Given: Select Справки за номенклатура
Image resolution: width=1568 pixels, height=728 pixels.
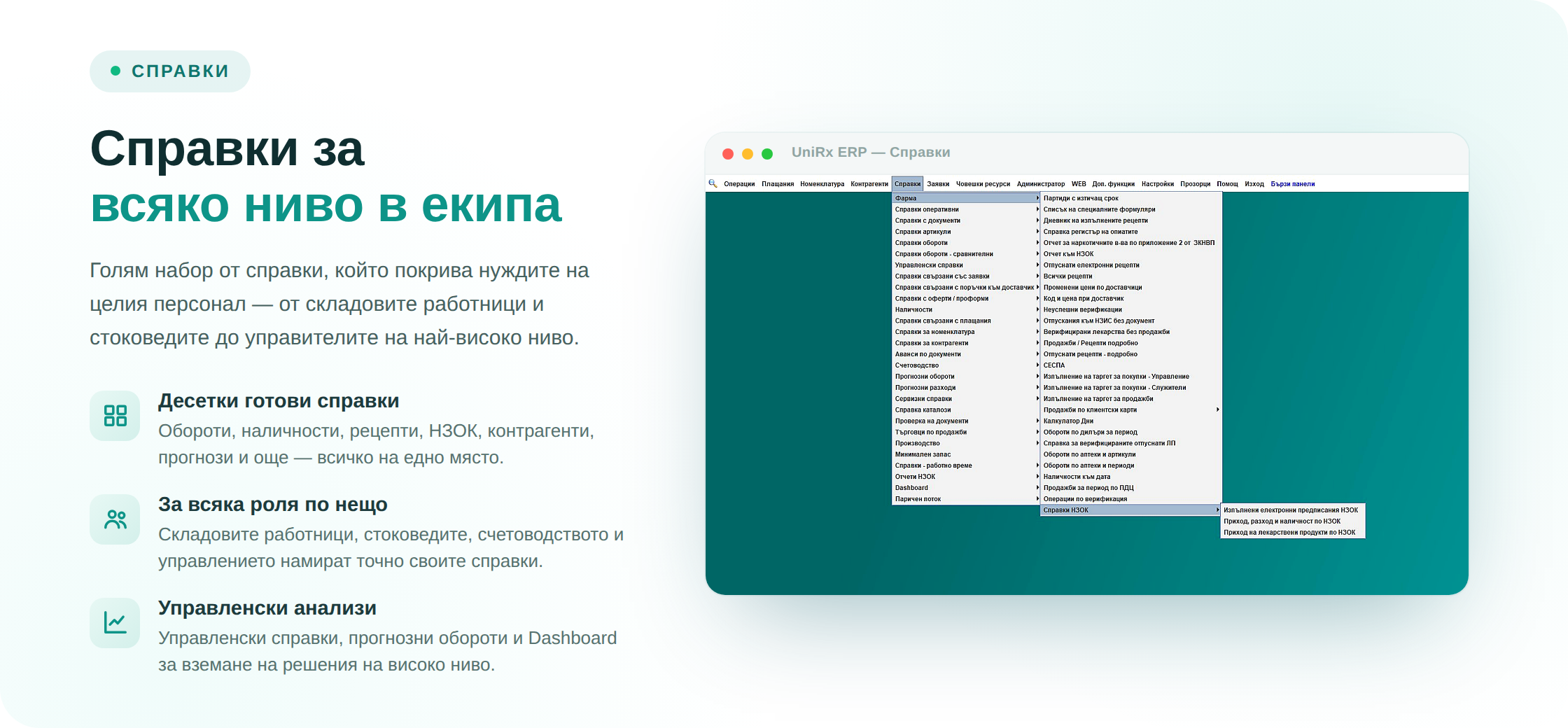Looking at the screenshot, I should pos(966,332).
